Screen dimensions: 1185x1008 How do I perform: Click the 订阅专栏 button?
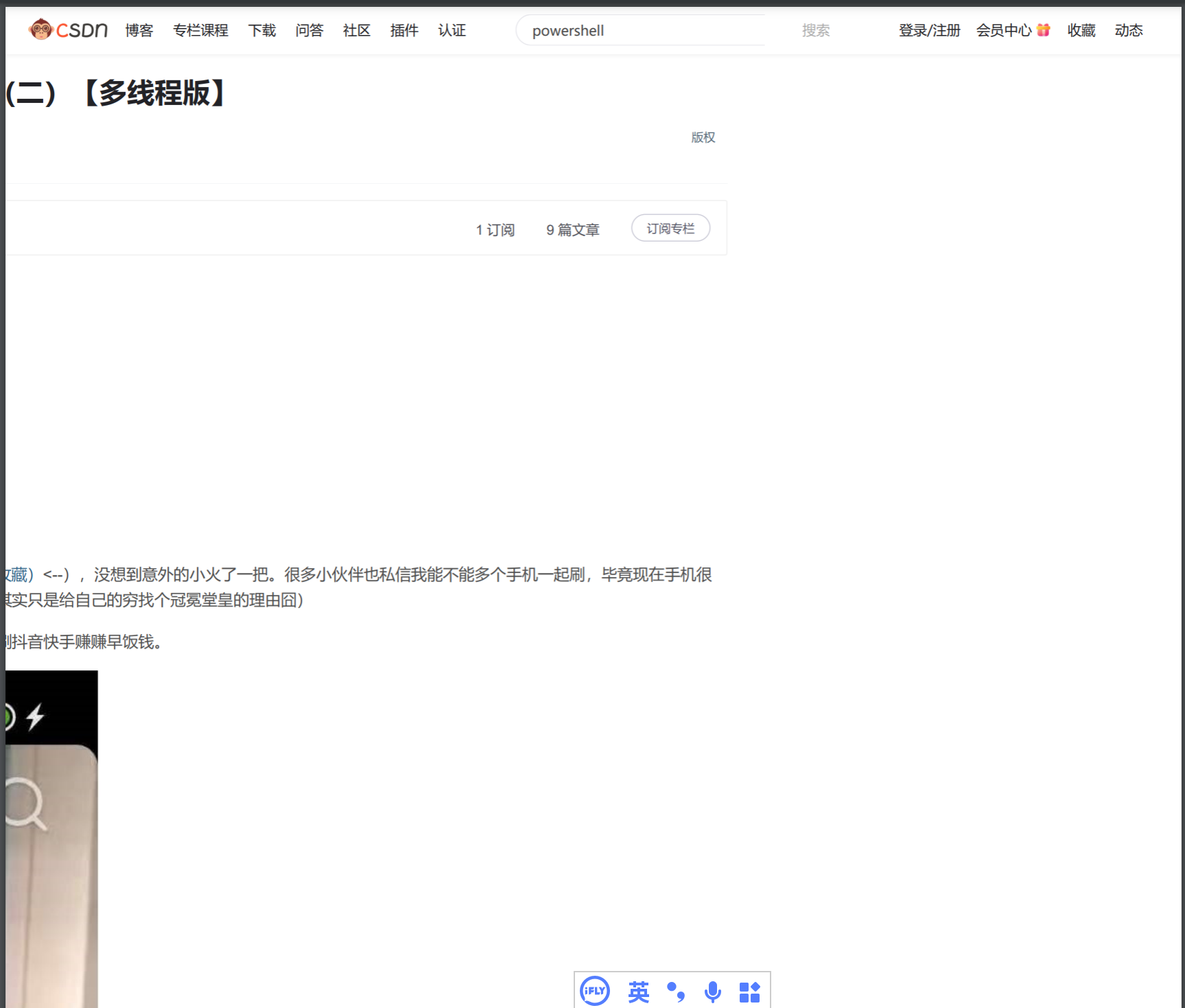point(670,228)
